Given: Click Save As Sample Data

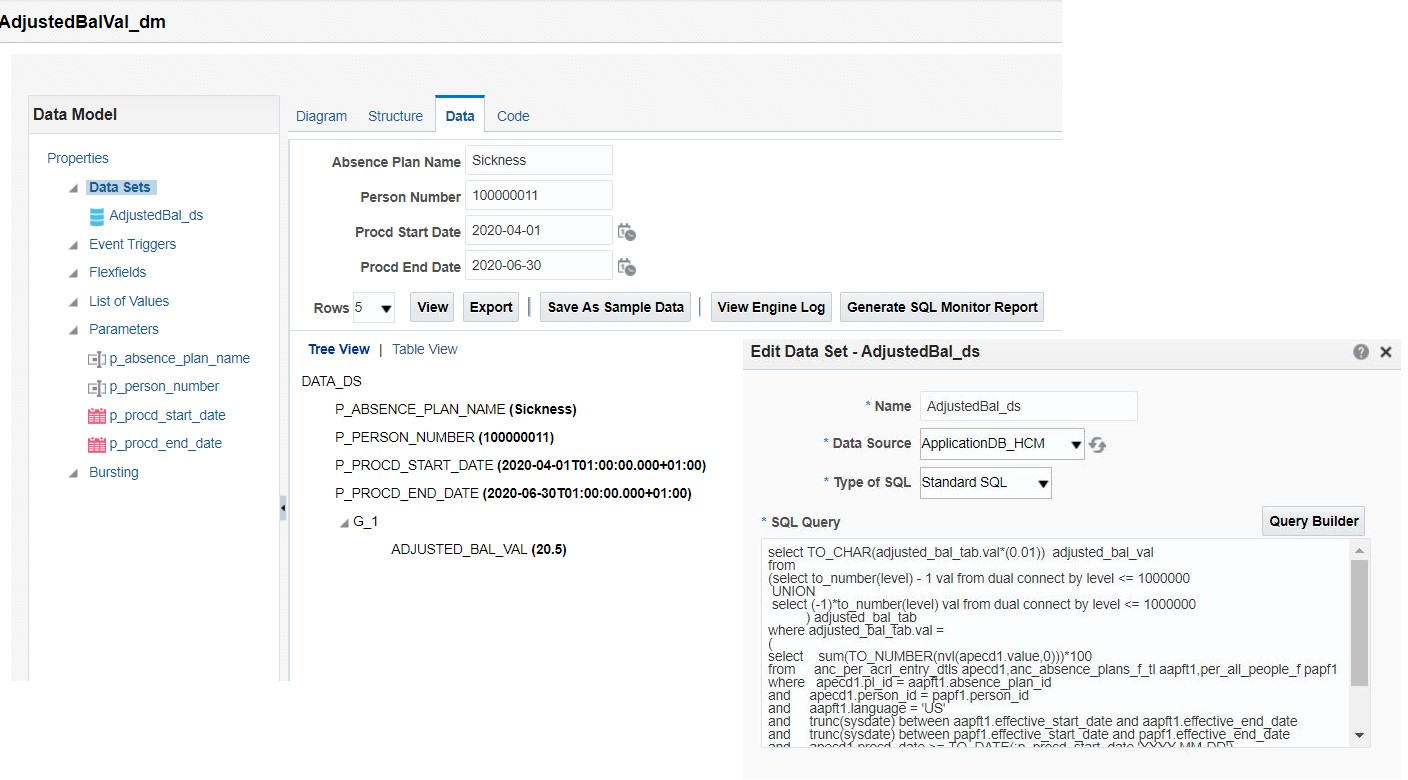Looking at the screenshot, I should 614,307.
